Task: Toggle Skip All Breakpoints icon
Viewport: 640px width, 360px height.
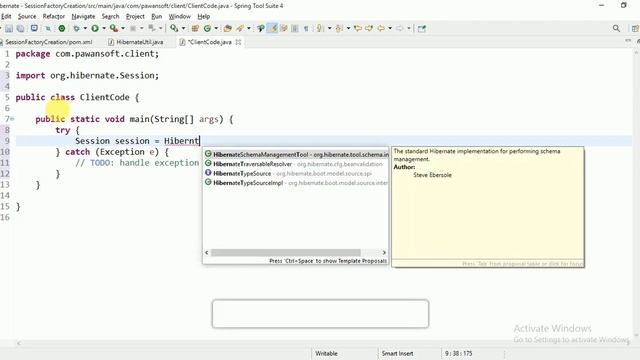Action: coord(48,28)
